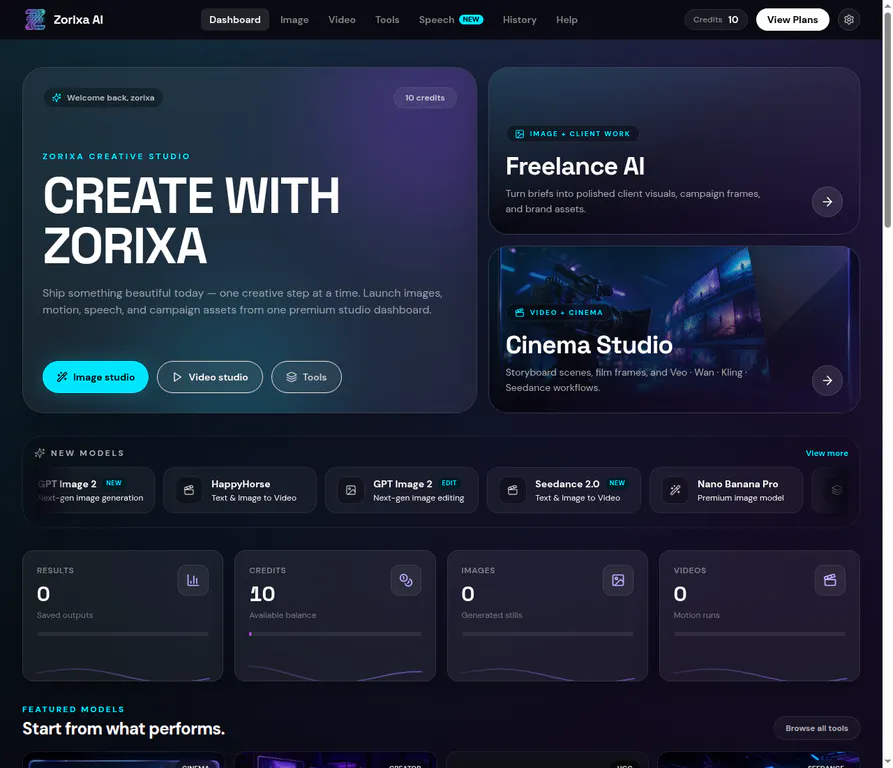
Task: Click the image icon in Image + Client Work tag
Action: pos(519,134)
